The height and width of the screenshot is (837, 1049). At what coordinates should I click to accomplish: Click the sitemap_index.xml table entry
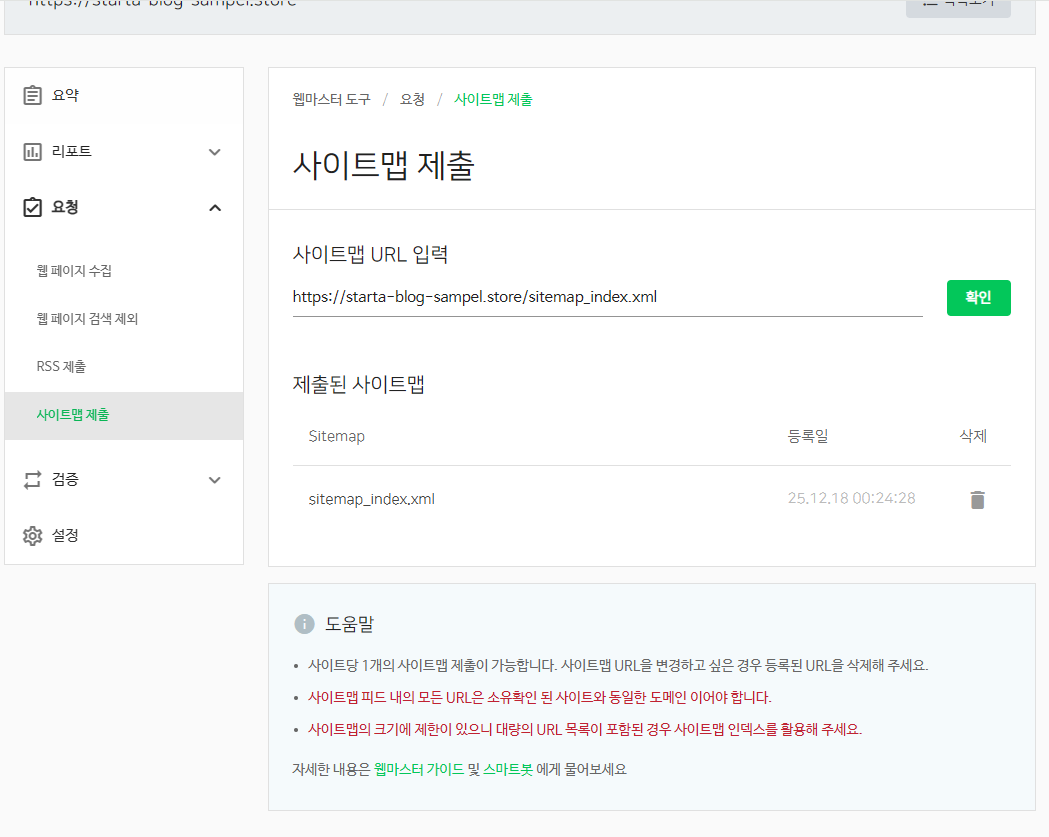click(x=371, y=499)
